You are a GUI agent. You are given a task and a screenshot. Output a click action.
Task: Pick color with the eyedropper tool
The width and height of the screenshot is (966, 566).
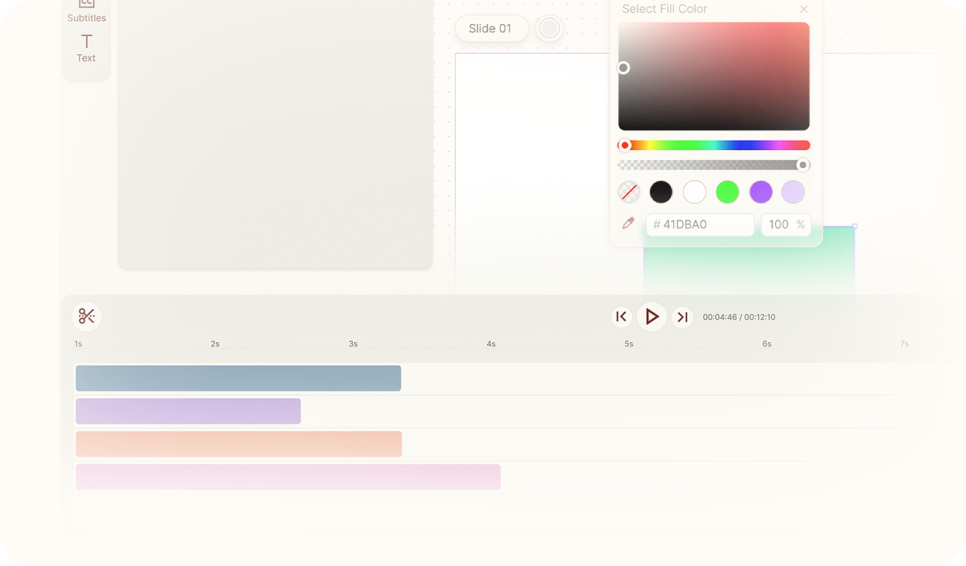pos(628,224)
